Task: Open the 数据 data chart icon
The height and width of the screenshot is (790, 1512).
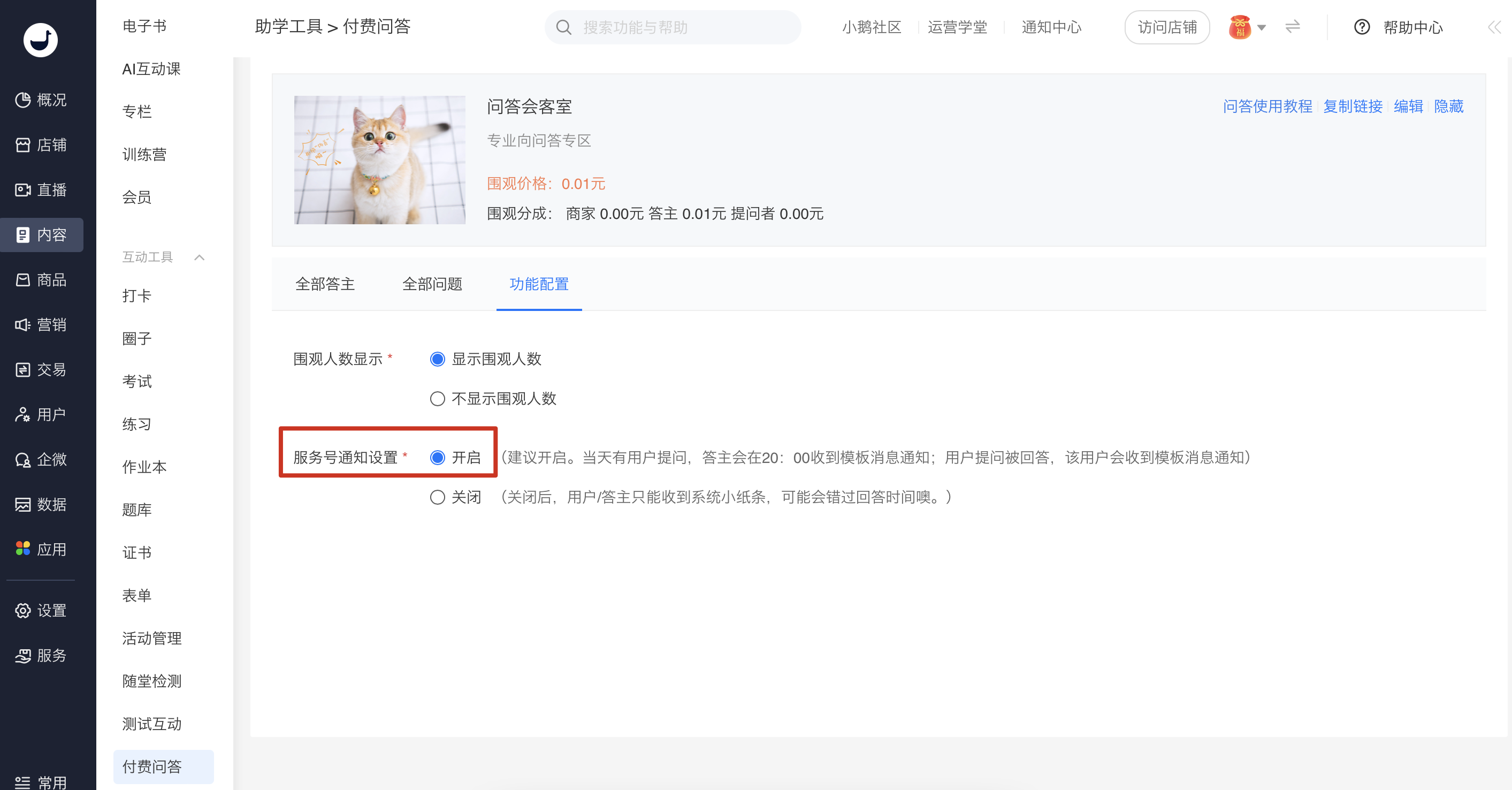Action: pos(23,505)
